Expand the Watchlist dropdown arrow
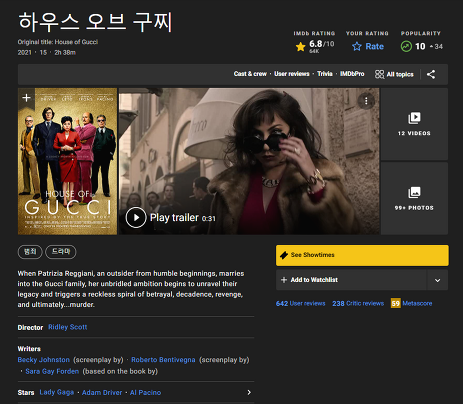The image size is (463, 404). click(x=437, y=280)
